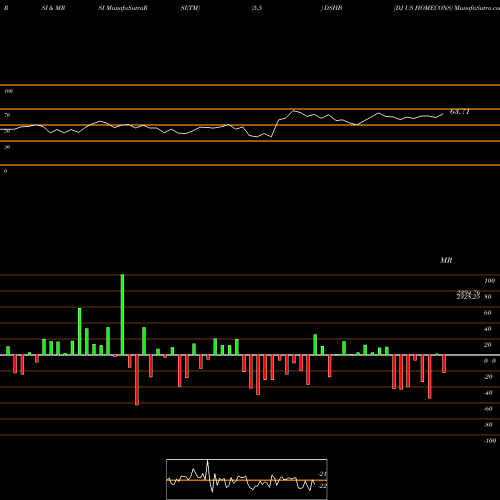This screenshot has height=500, width=500.
Task: Click the -100 label on MR axis
Action: click(x=489, y=441)
